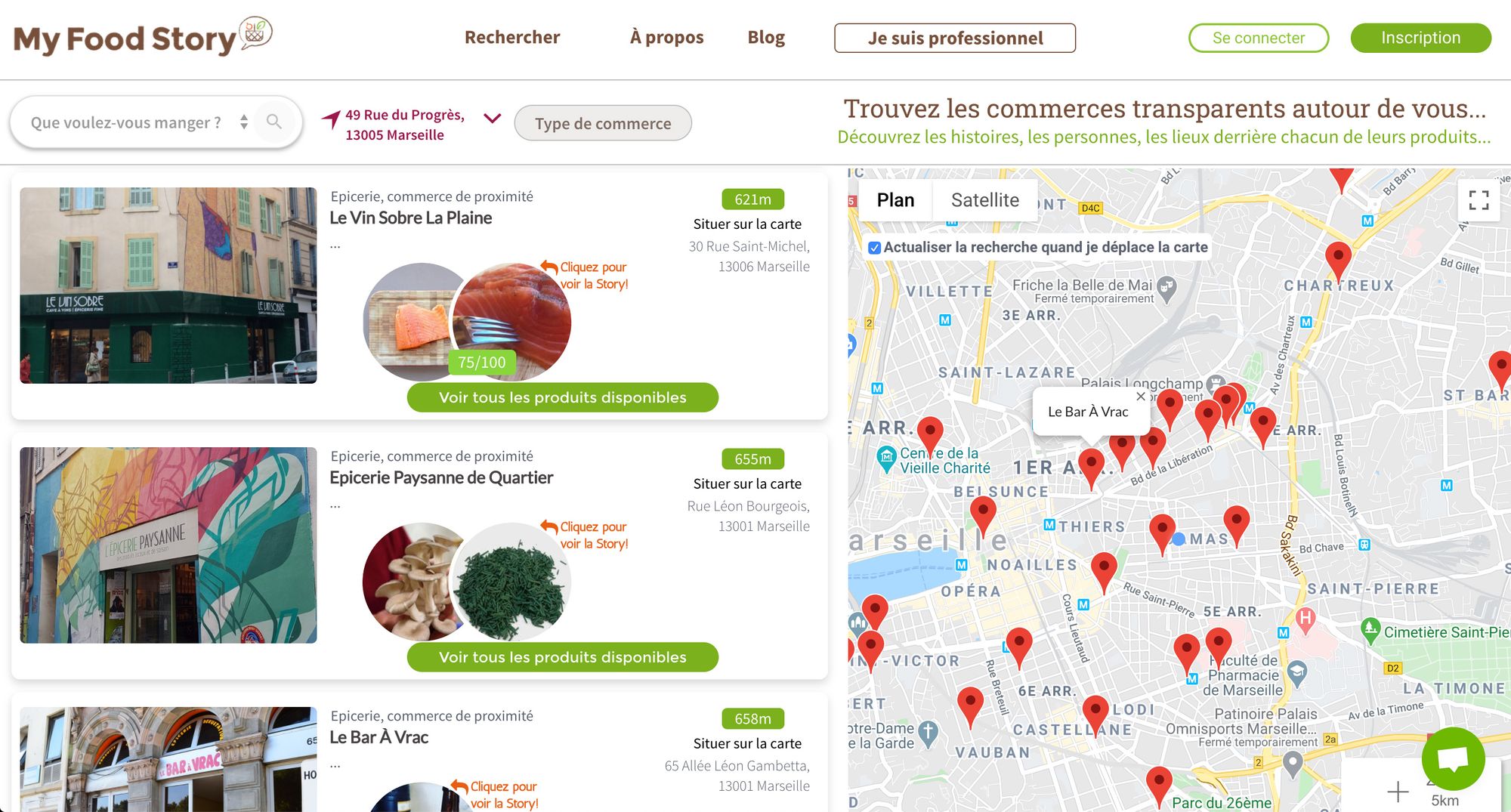Click the Se connecter button
1511x812 pixels.
point(1259,38)
